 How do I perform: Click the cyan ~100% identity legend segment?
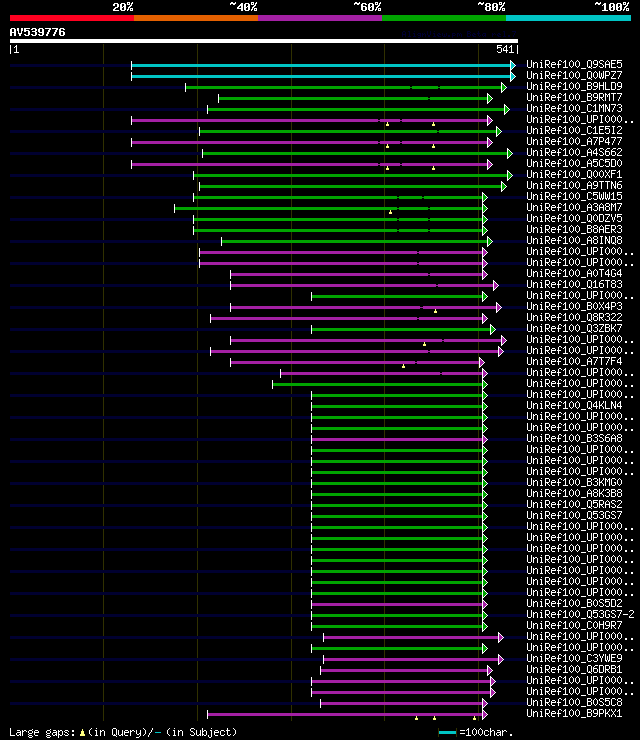[568, 18]
